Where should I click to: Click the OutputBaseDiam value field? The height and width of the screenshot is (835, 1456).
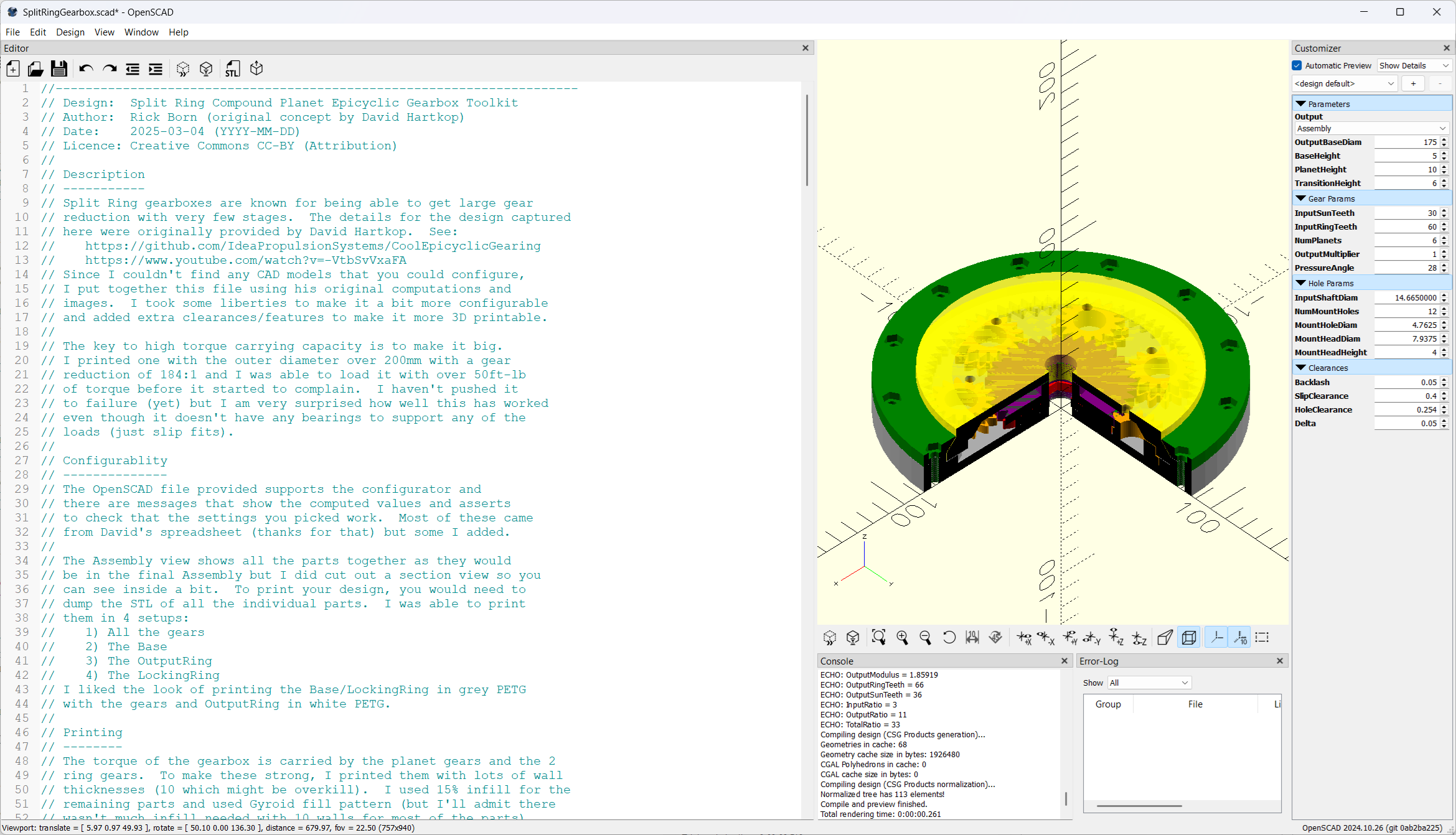pyautogui.click(x=1407, y=142)
